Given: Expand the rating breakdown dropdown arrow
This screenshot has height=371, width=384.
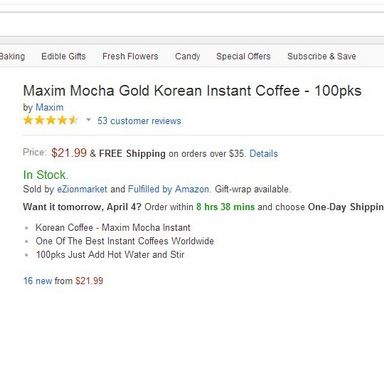Looking at the screenshot, I should 88,119.
